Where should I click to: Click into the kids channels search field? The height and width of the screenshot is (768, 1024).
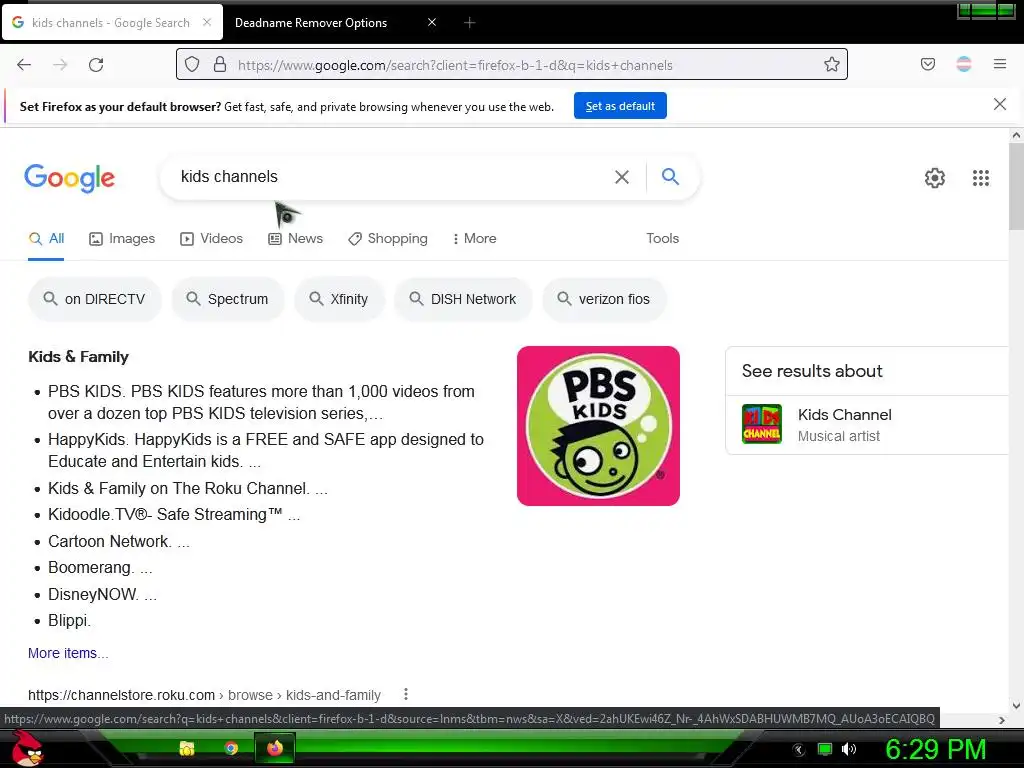[392, 177]
